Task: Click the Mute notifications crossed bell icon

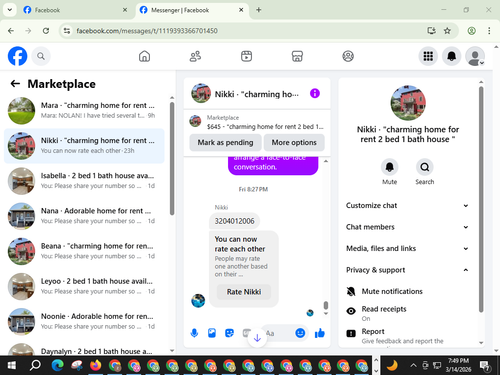Action: pos(351,292)
